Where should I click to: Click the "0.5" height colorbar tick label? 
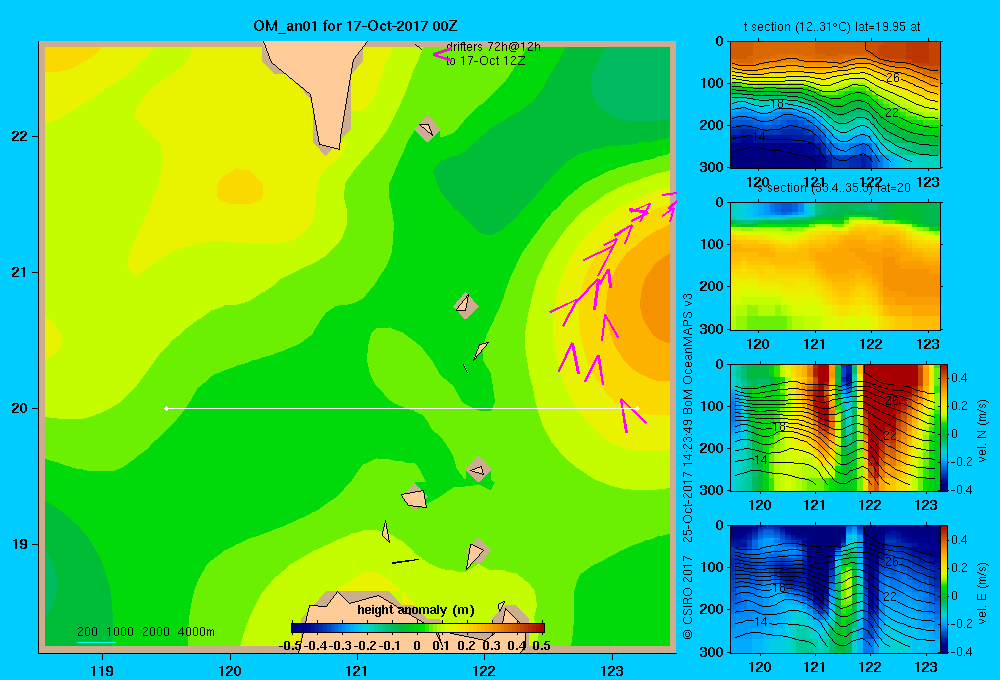(x=541, y=645)
